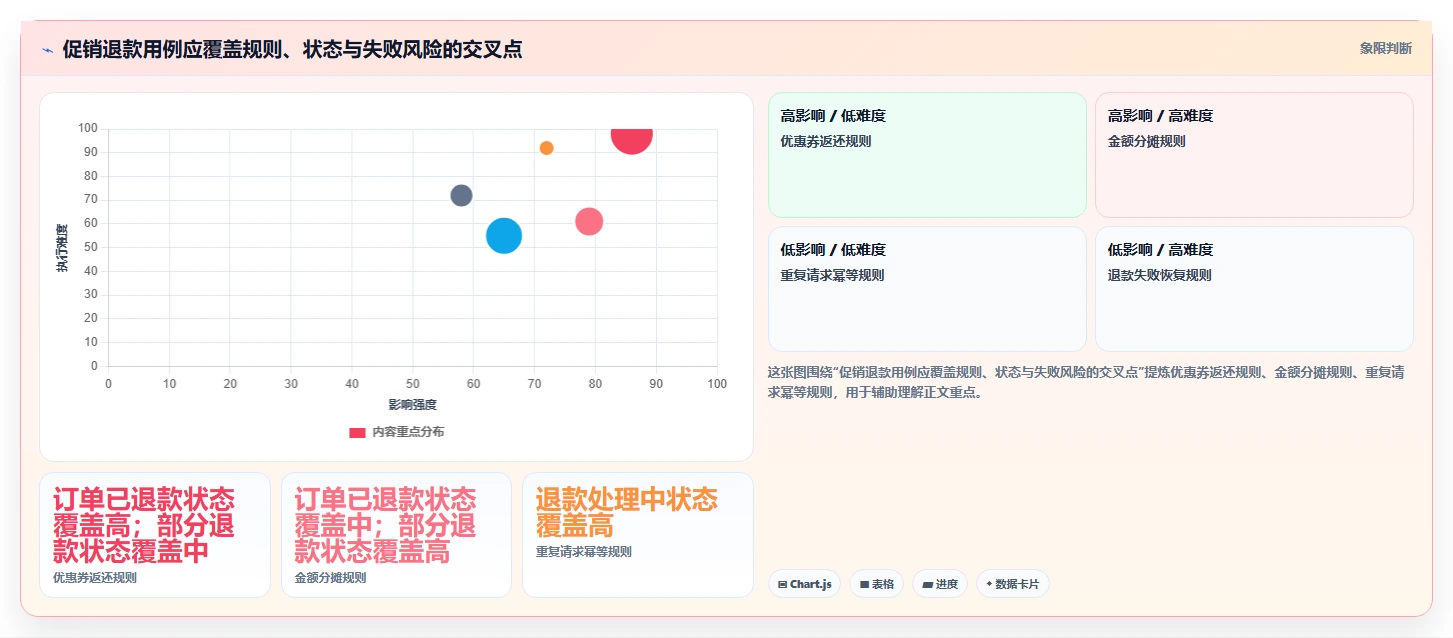Click the 影响强度 x-axis label
The width and height of the screenshot is (1453, 638).
click(x=413, y=405)
